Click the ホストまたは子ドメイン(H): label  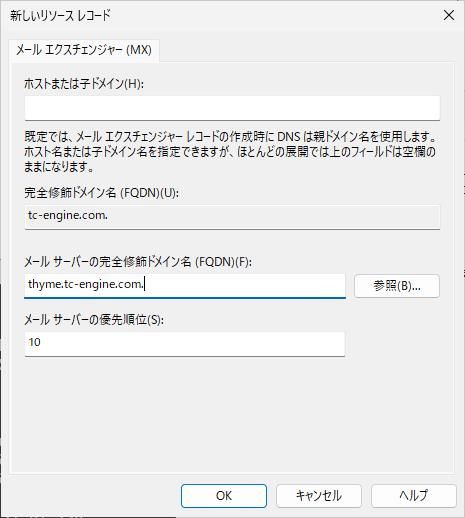tap(84, 84)
